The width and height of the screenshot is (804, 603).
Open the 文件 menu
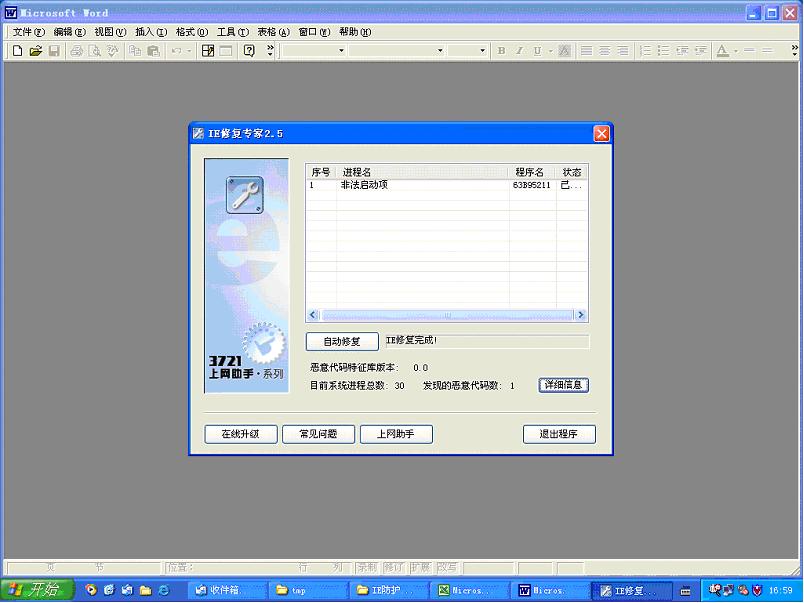29,32
